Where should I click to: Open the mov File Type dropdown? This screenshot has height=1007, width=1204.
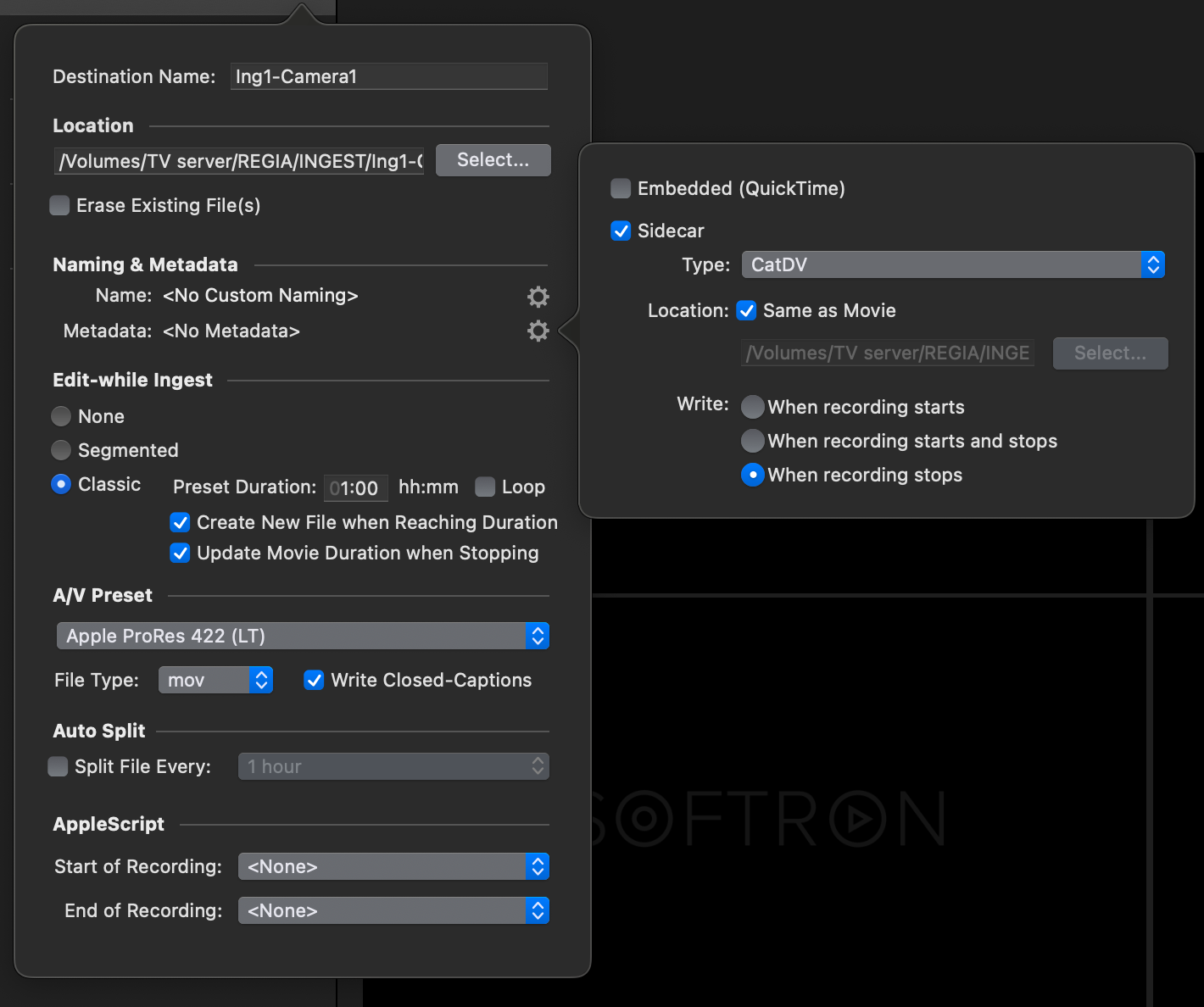tap(215, 680)
